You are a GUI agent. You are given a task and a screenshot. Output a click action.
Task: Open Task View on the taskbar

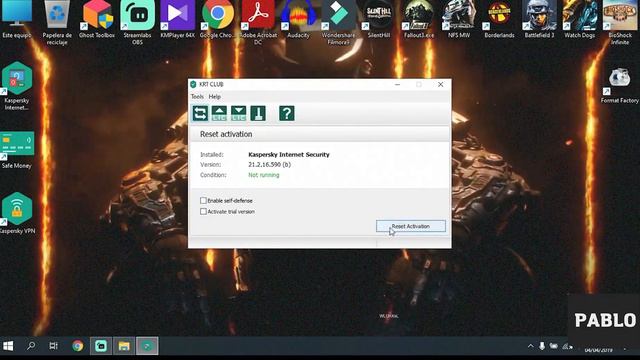point(53,346)
